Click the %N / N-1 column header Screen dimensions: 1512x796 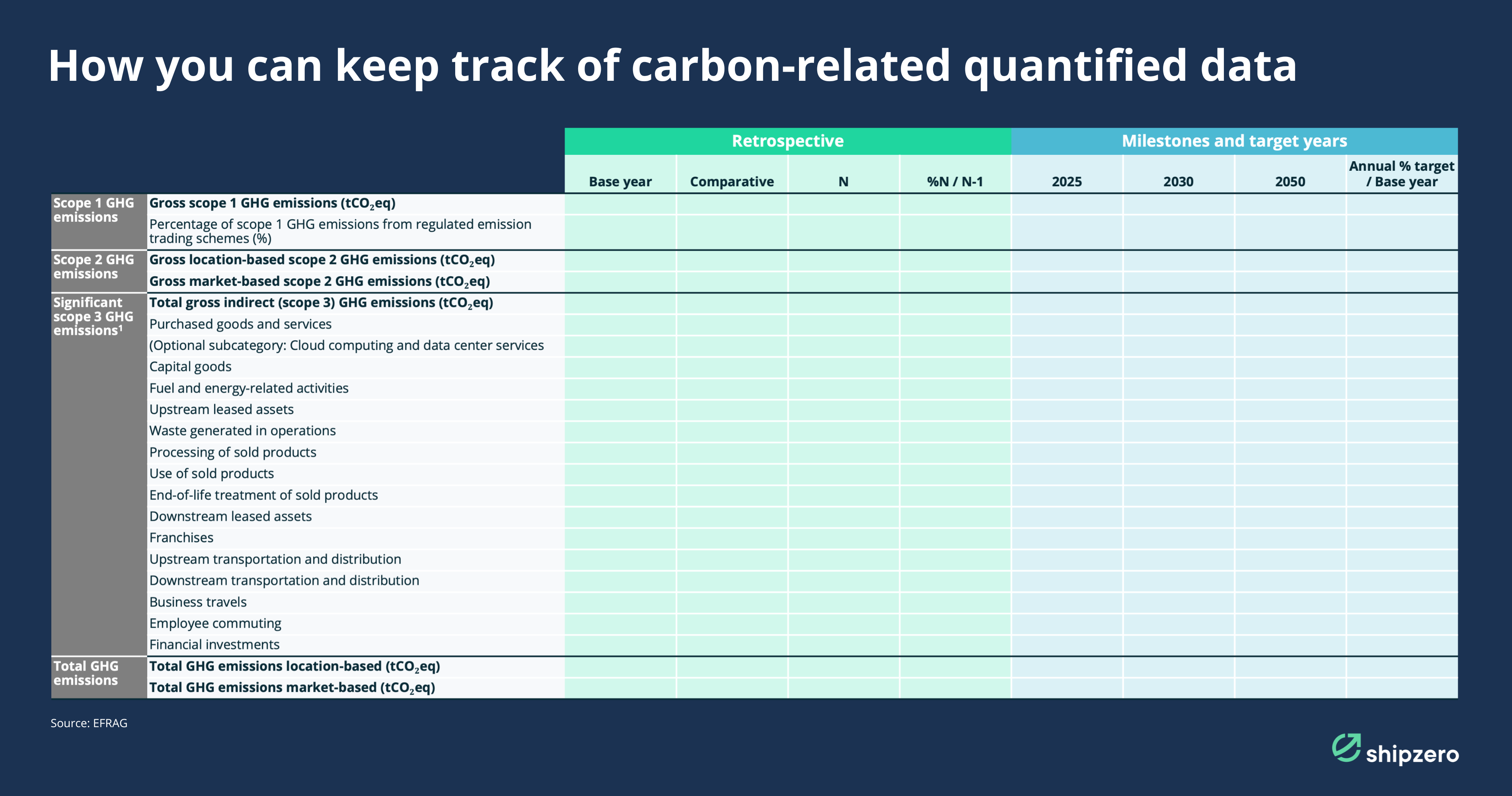point(955,182)
